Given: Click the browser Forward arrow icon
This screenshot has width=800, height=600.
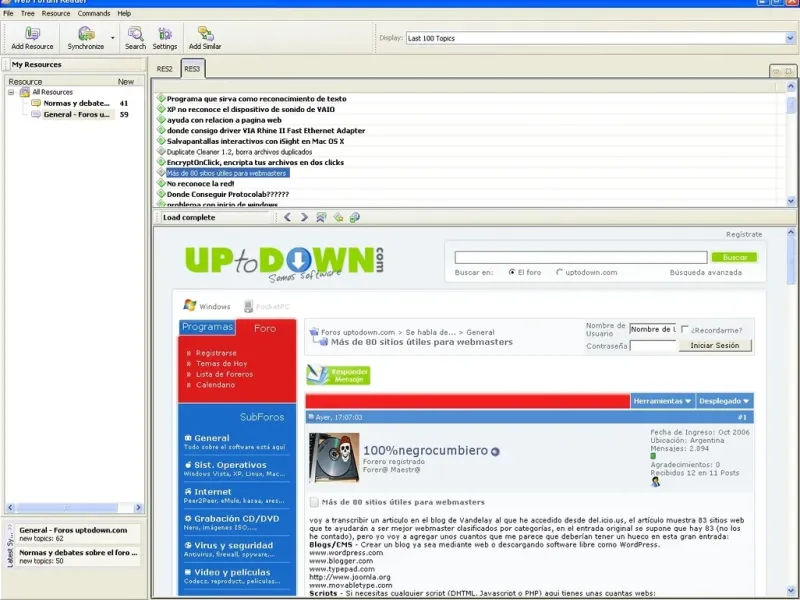Looking at the screenshot, I should tap(305, 217).
